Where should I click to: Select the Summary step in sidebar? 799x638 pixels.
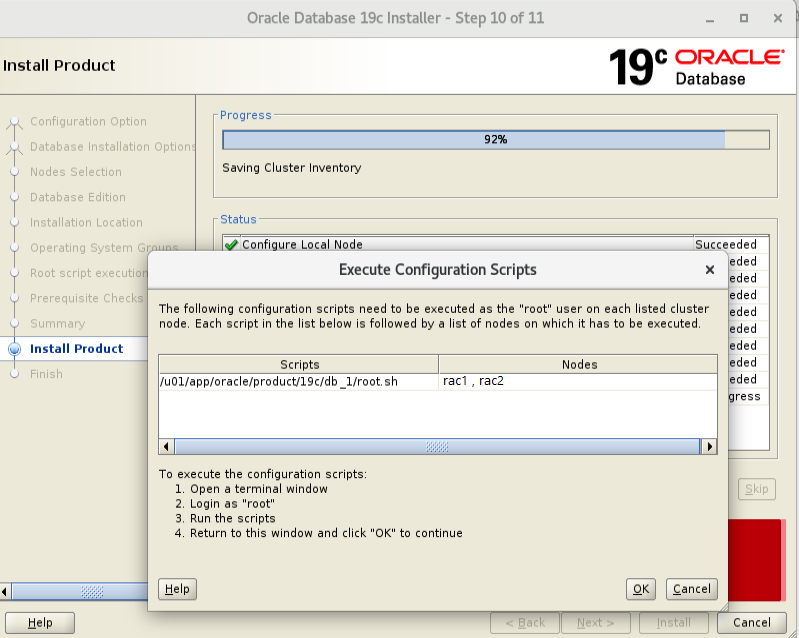(57, 324)
